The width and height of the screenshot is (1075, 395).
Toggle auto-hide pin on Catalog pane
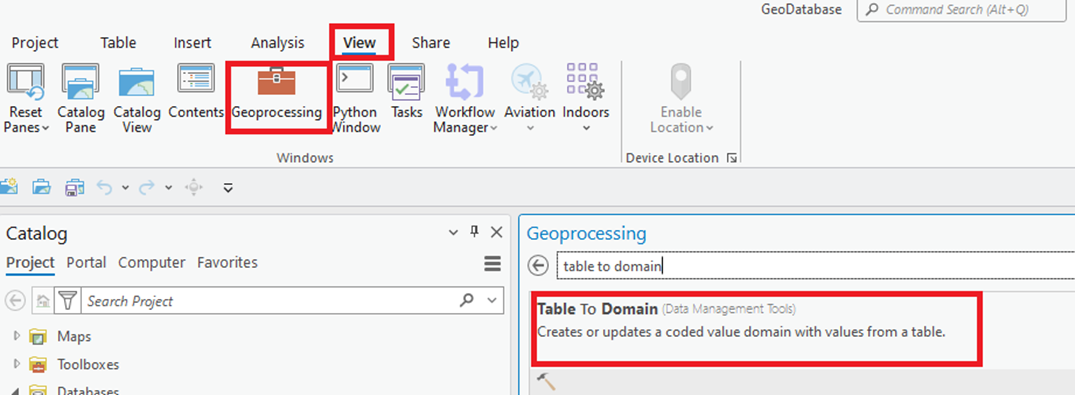pos(474,232)
